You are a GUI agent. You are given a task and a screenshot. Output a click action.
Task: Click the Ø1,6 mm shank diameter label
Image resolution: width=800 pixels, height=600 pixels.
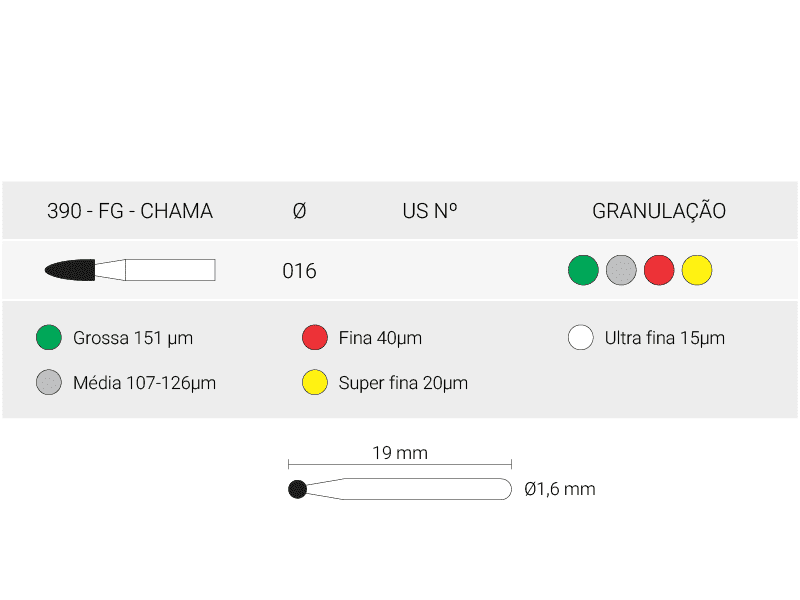click(560, 489)
